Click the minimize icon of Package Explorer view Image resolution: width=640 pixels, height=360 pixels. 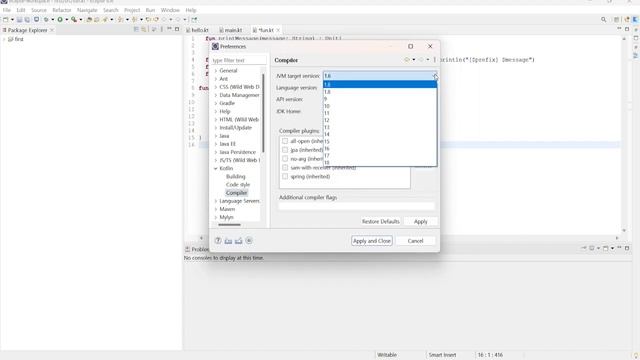click(x=169, y=29)
